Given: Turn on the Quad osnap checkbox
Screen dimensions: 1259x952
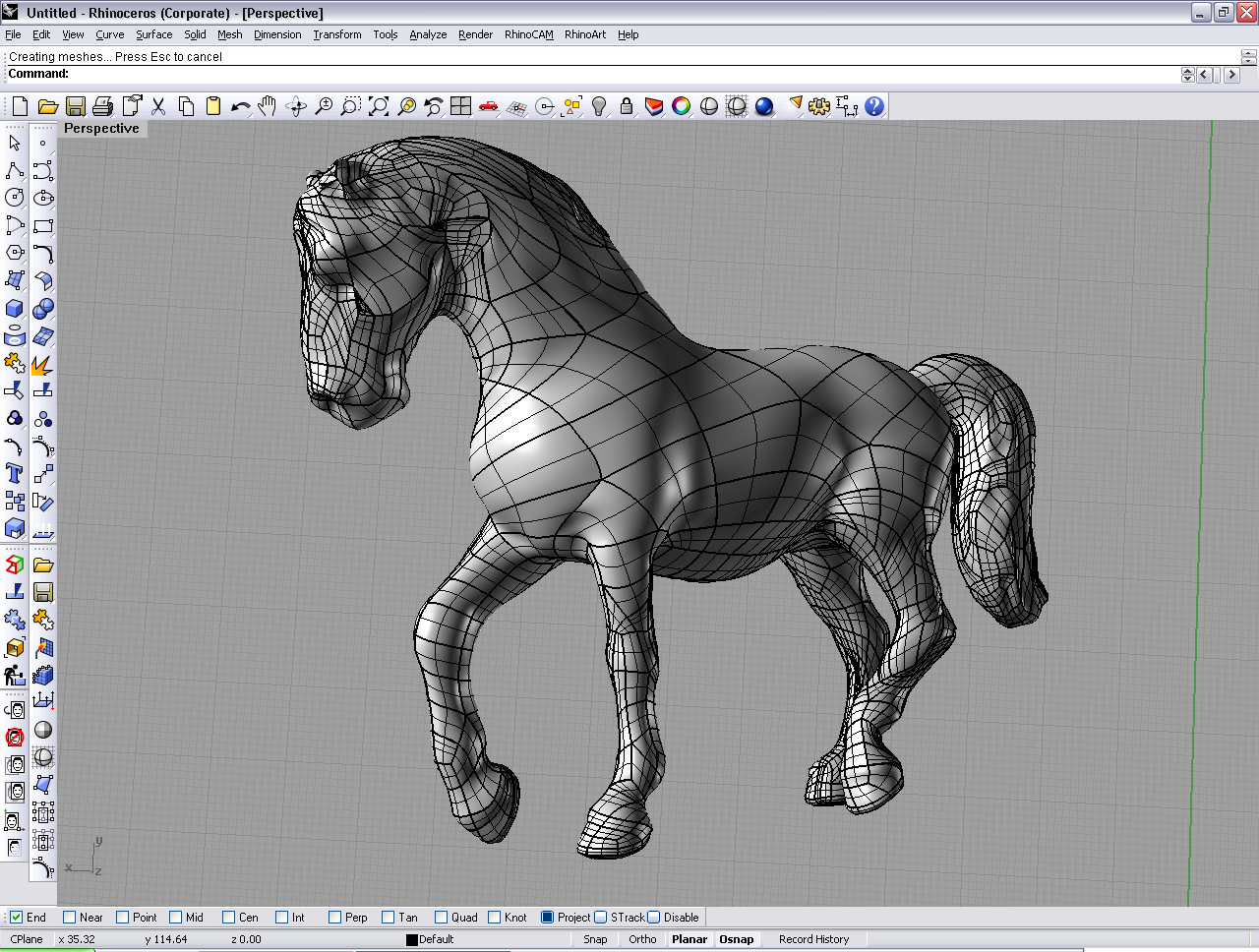Looking at the screenshot, I should click(442, 918).
